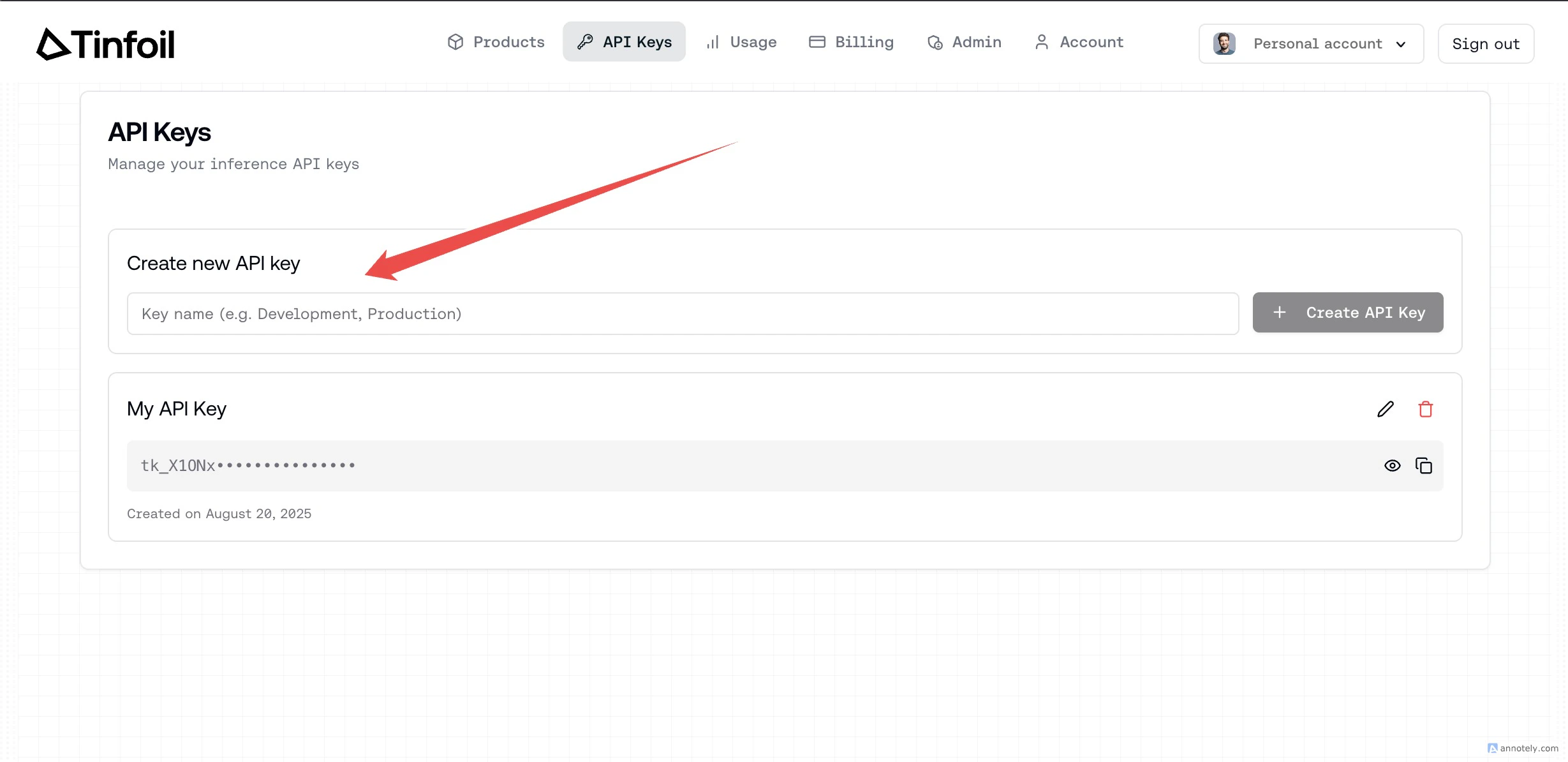Screen dimensions: 1568x762
Task: Reveal the hidden API key with the eye toggle
Action: (1393, 465)
